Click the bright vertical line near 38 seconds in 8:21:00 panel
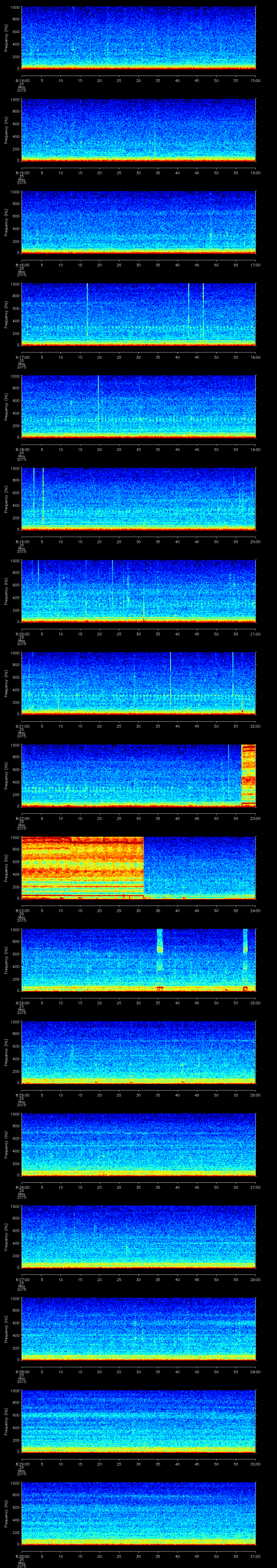 pyautogui.click(x=170, y=679)
